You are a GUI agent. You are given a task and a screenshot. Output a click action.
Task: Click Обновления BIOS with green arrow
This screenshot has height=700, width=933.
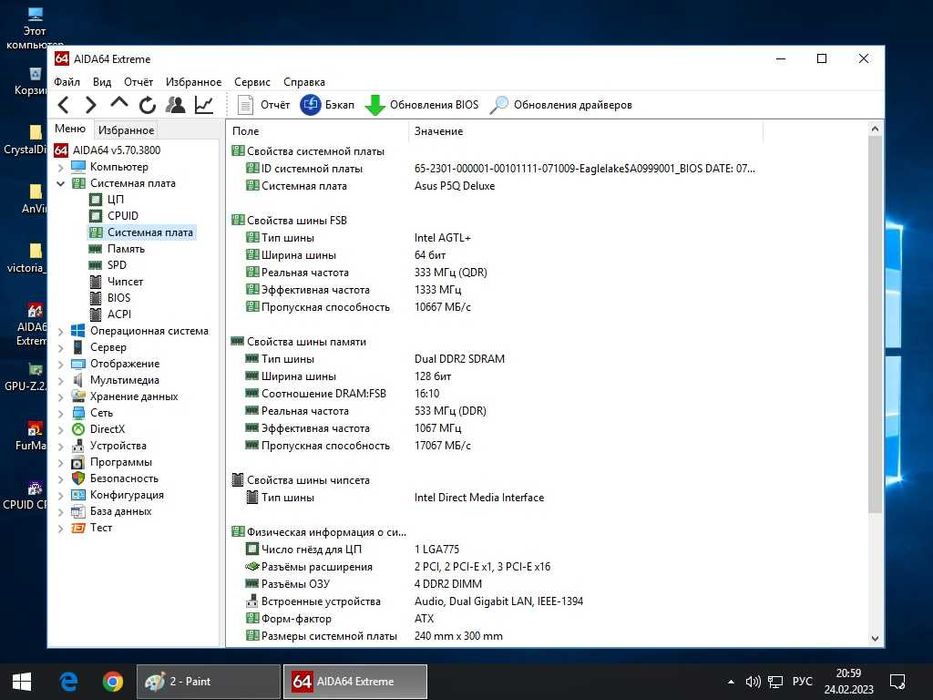tap(421, 105)
